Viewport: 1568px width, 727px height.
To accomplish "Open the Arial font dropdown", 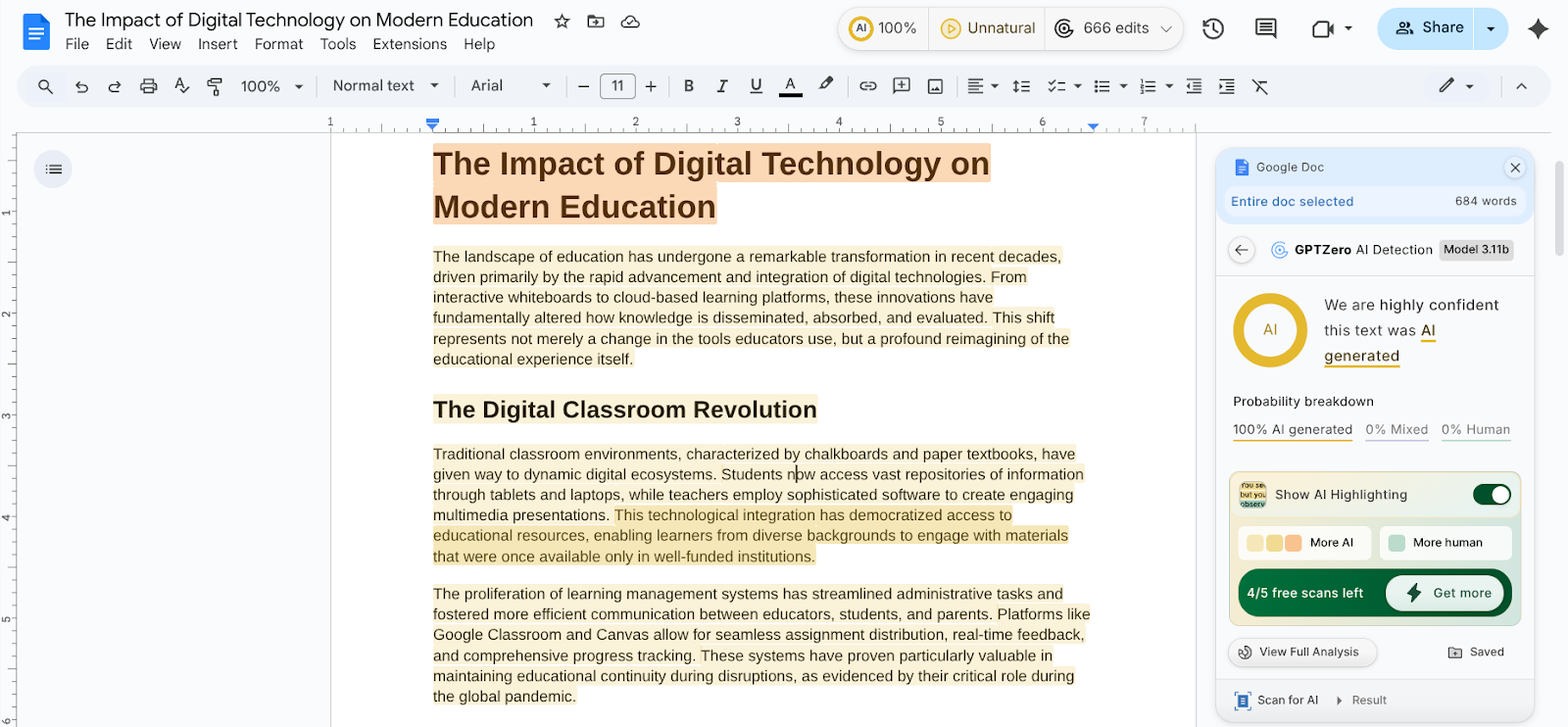I will 510,86.
